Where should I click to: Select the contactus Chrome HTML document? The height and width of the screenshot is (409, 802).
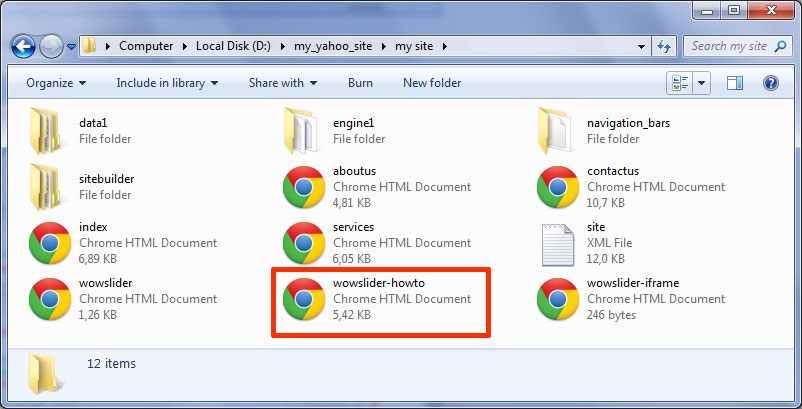coord(632,187)
